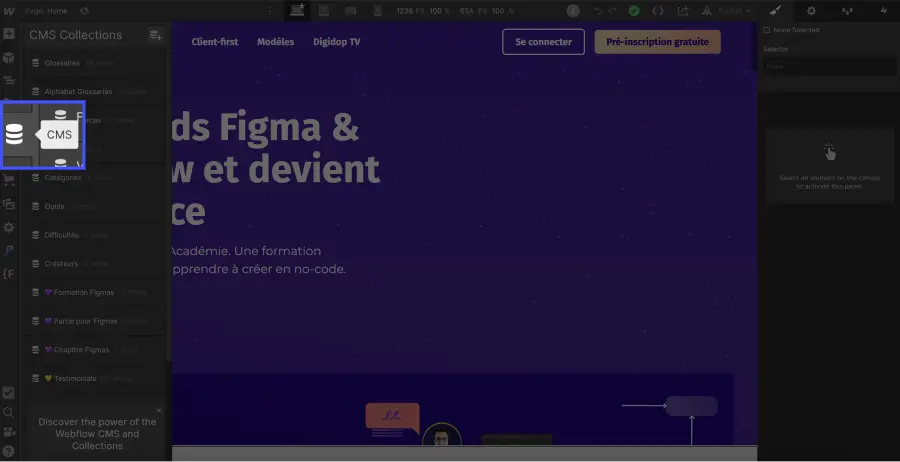900x462 pixels.
Task: Open the Assets panel
Action: coord(9,204)
